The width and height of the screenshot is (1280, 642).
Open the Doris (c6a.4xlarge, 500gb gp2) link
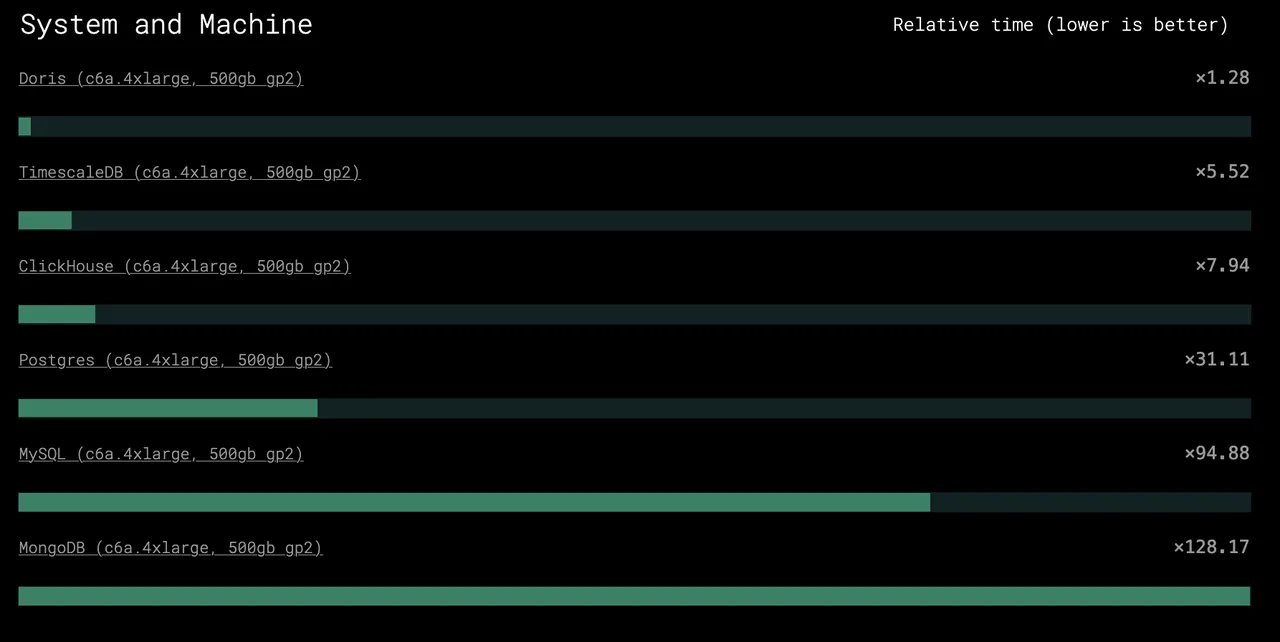pos(161,79)
